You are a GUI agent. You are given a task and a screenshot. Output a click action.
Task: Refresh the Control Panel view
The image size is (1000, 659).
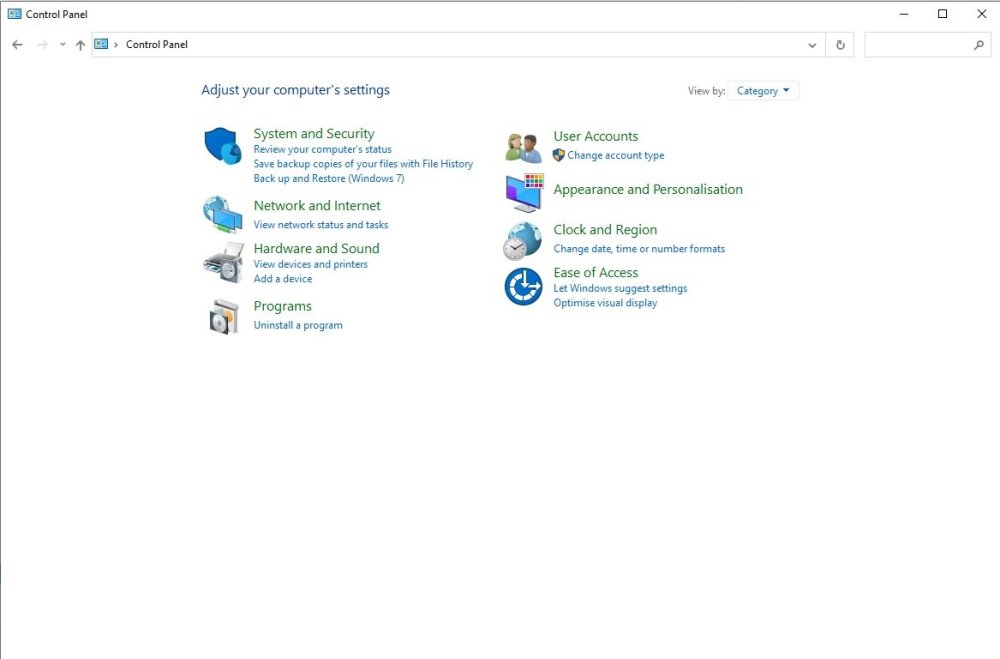click(840, 45)
